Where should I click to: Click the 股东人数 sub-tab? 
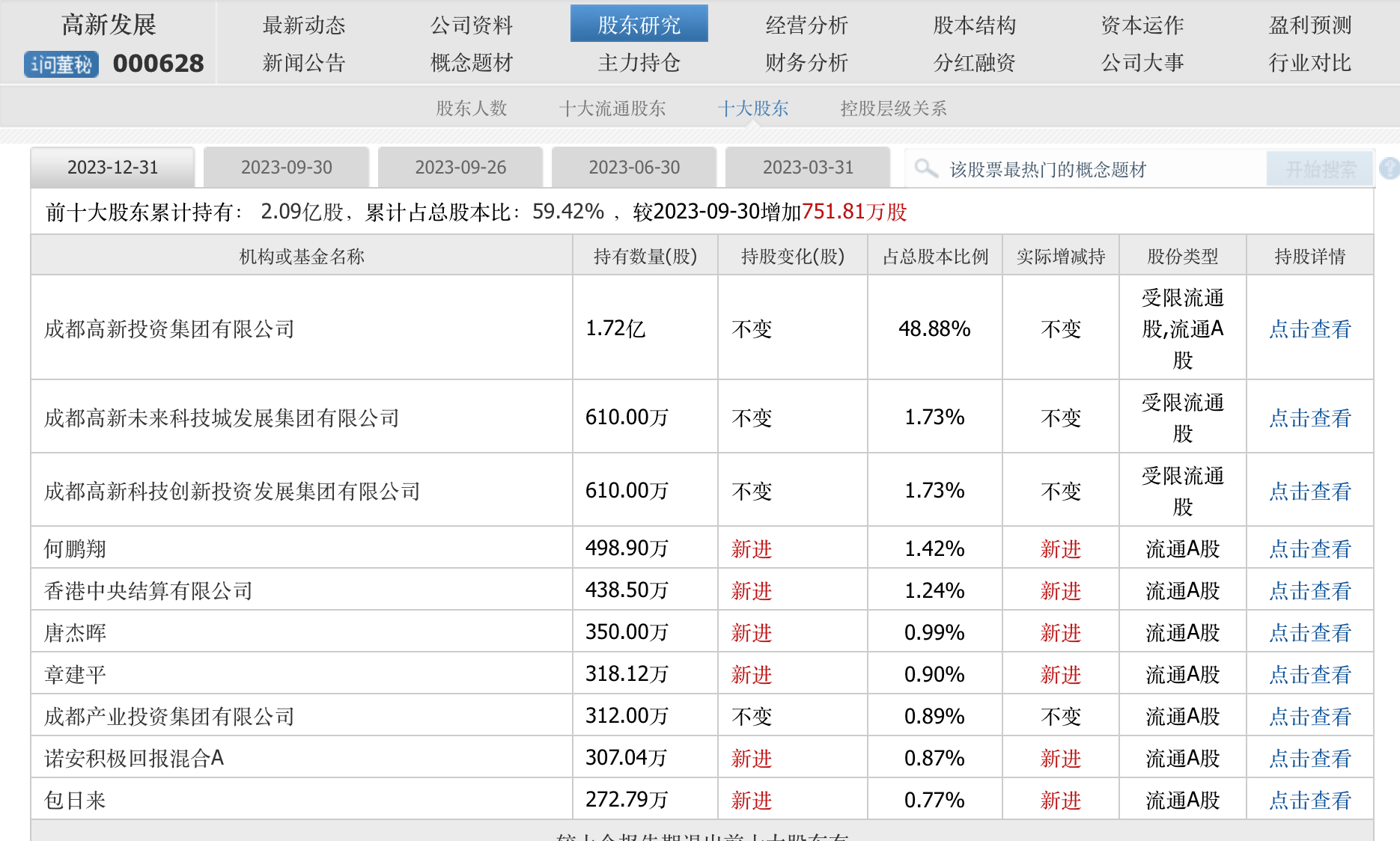pyautogui.click(x=472, y=108)
